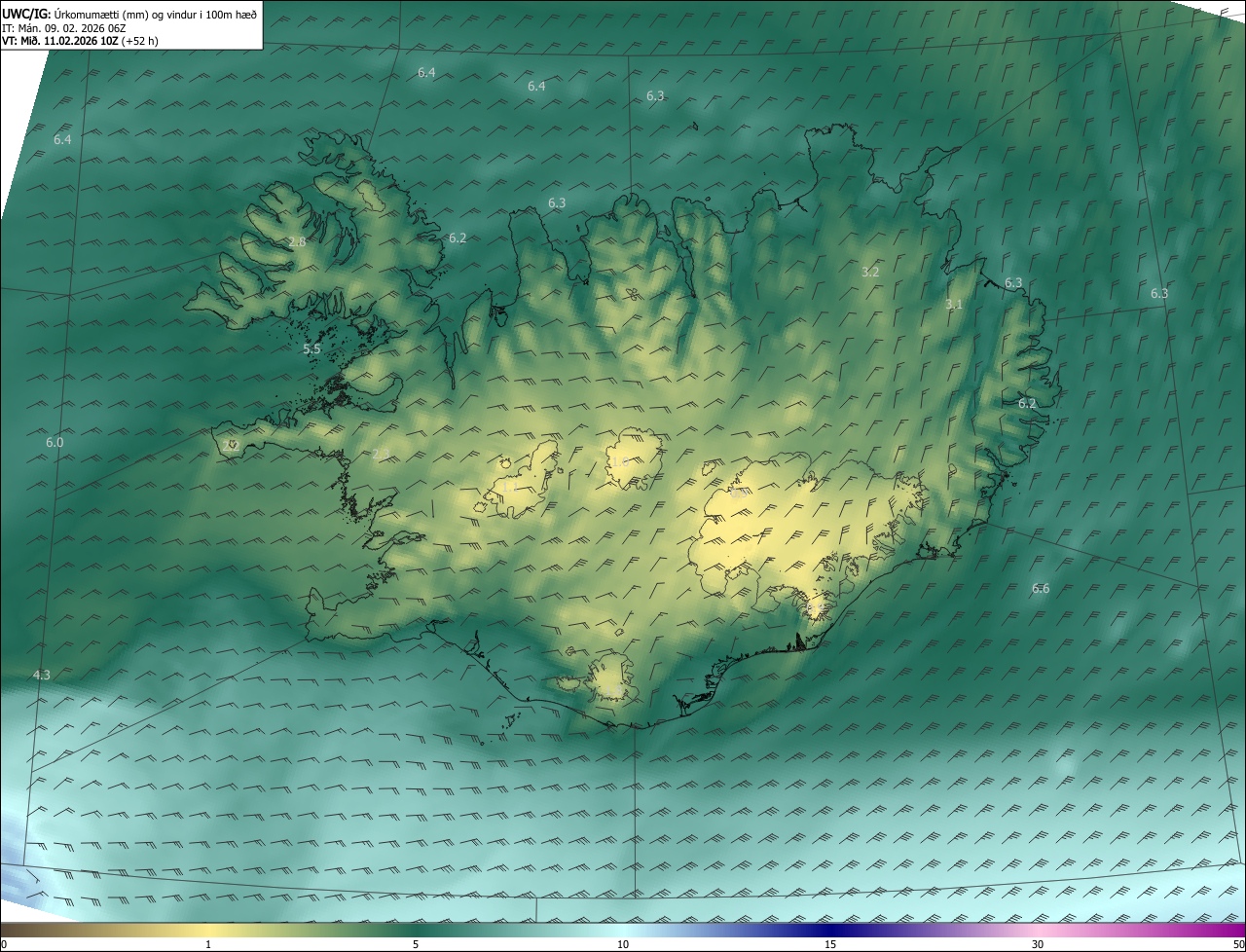Click the '0' tick on the color scale
This screenshot has height=952, width=1246.
[3, 944]
